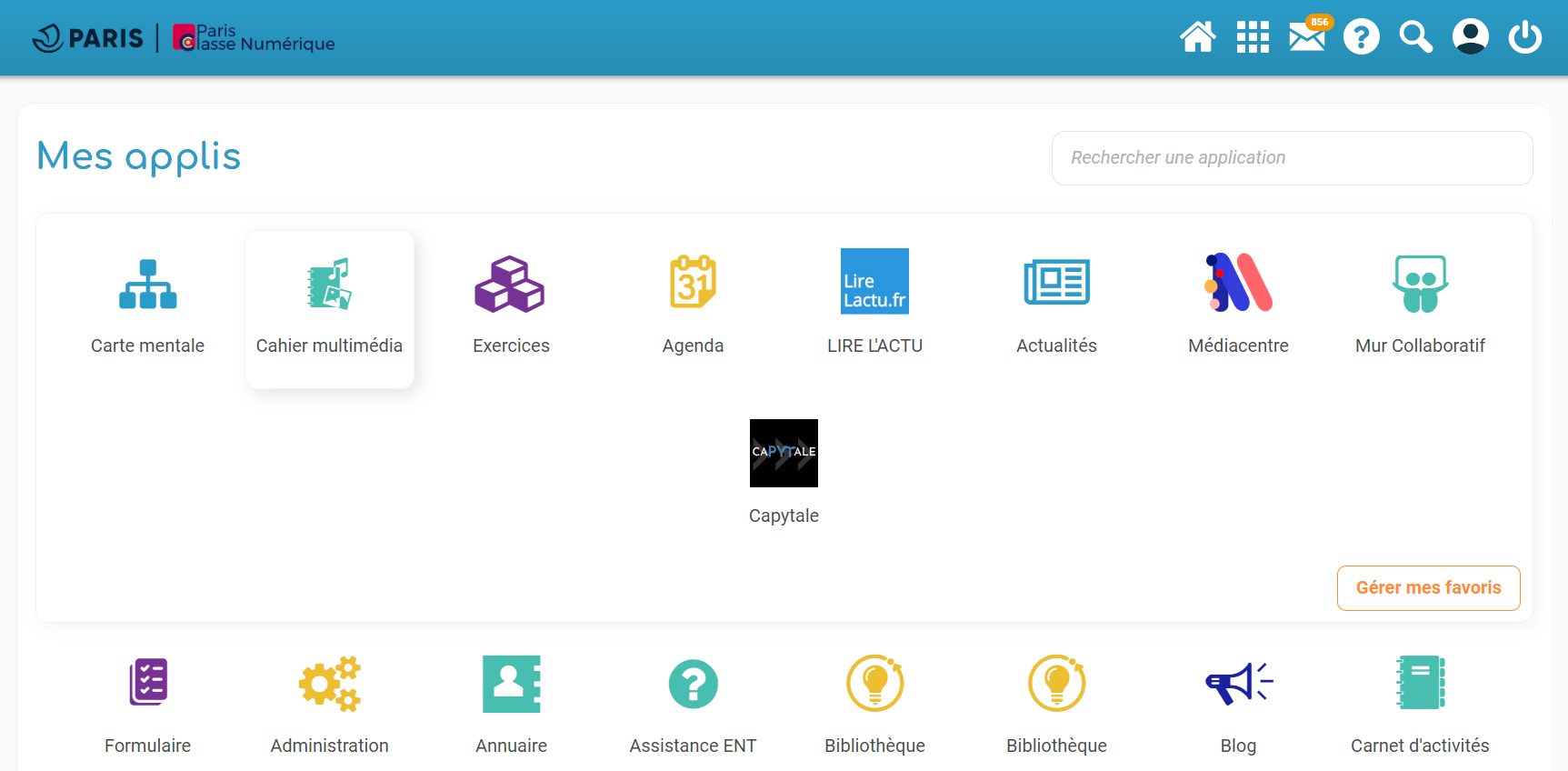Launch the Cahier multimédia app icon

click(330, 284)
